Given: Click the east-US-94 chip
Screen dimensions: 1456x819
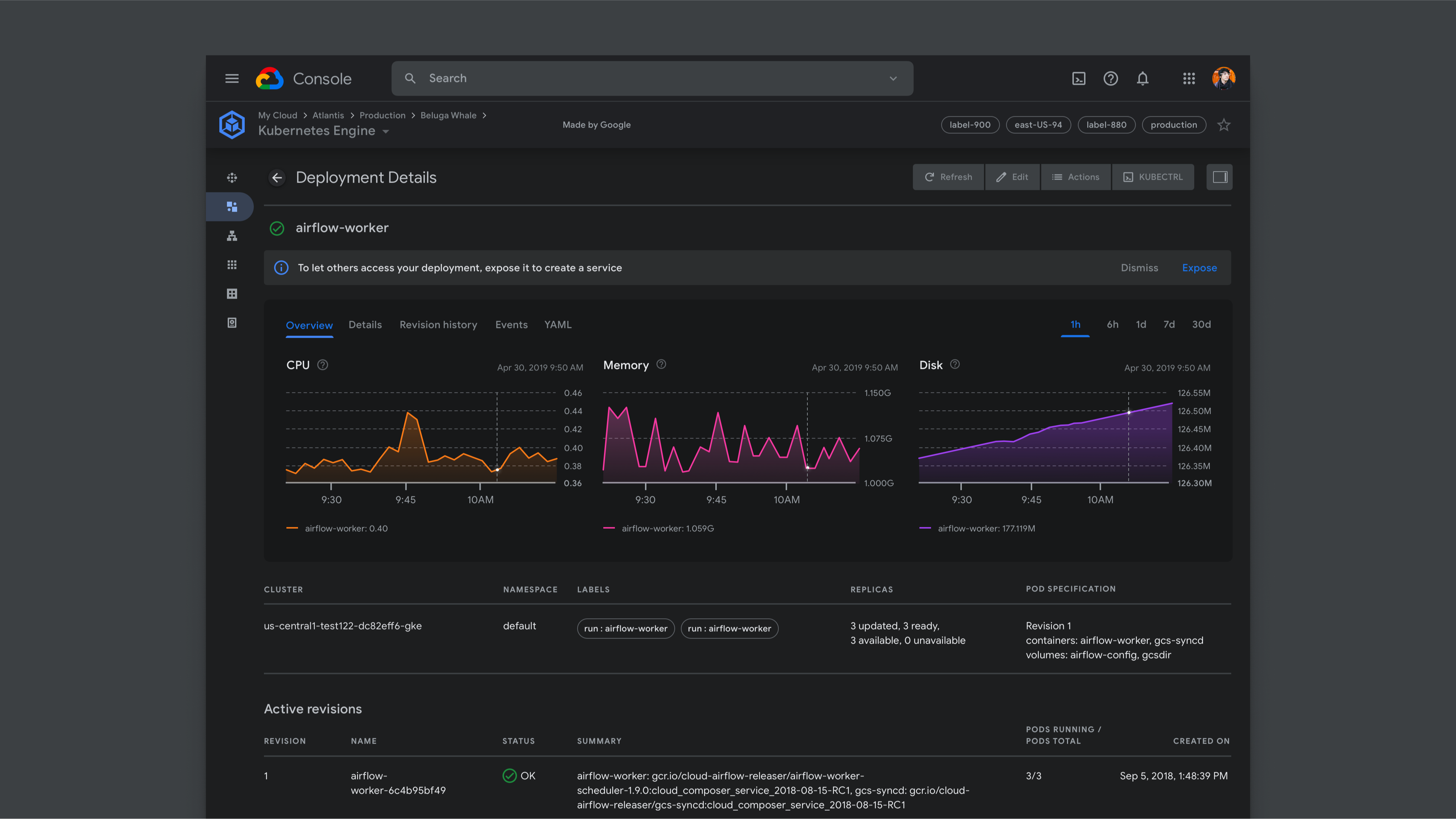Looking at the screenshot, I should pos(1038,125).
